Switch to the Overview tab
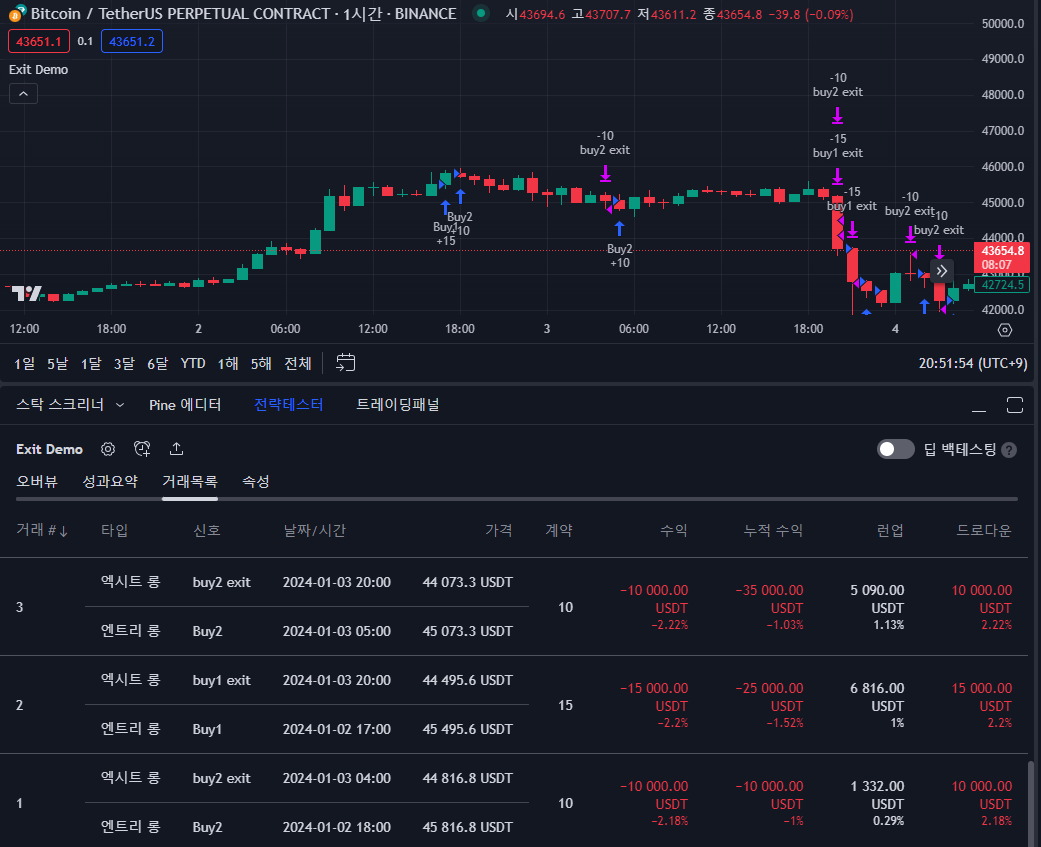 pyautogui.click(x=37, y=482)
